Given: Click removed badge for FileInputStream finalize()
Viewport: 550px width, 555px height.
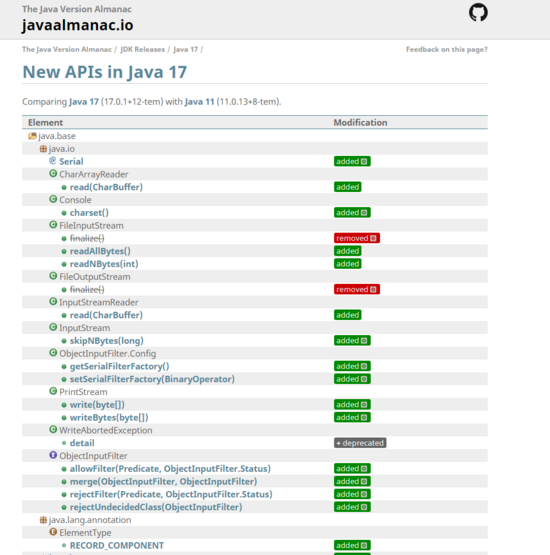Looking at the screenshot, I should [357, 238].
